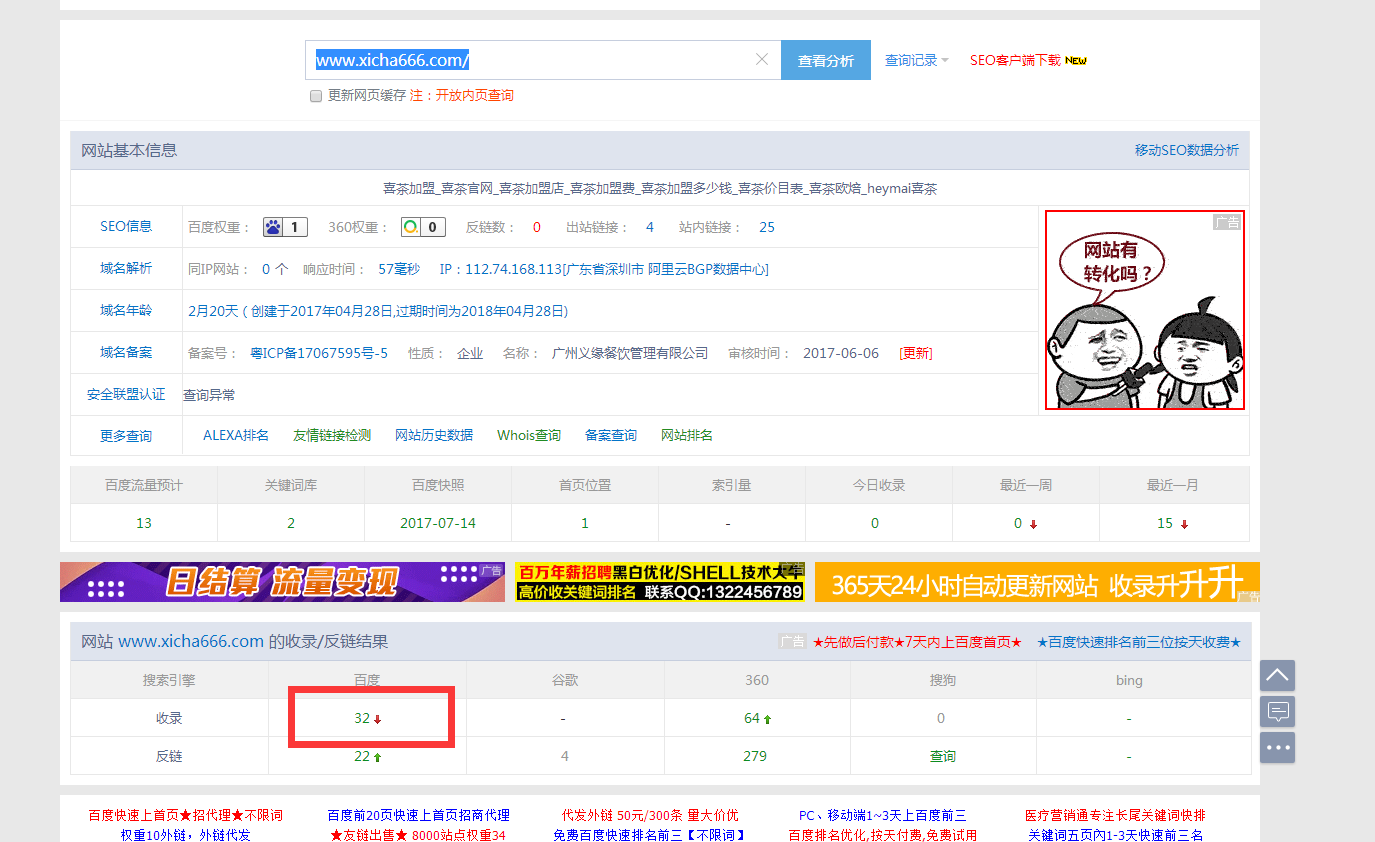Click the 查看分析 button
This screenshot has width=1375, height=842.
826,60
